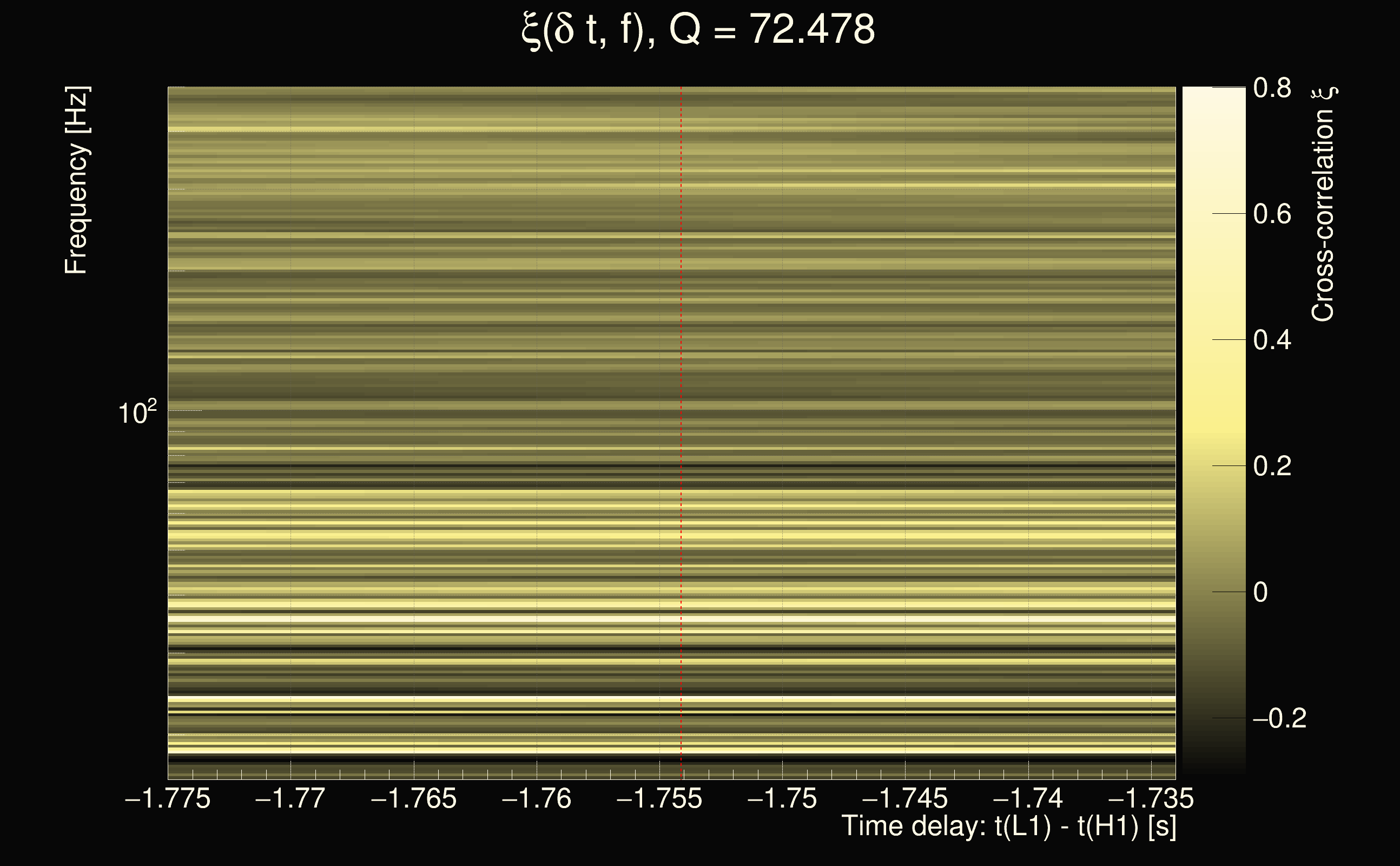
Task: Click the plot title showing Q = 72.478
Action: [x=698, y=30]
